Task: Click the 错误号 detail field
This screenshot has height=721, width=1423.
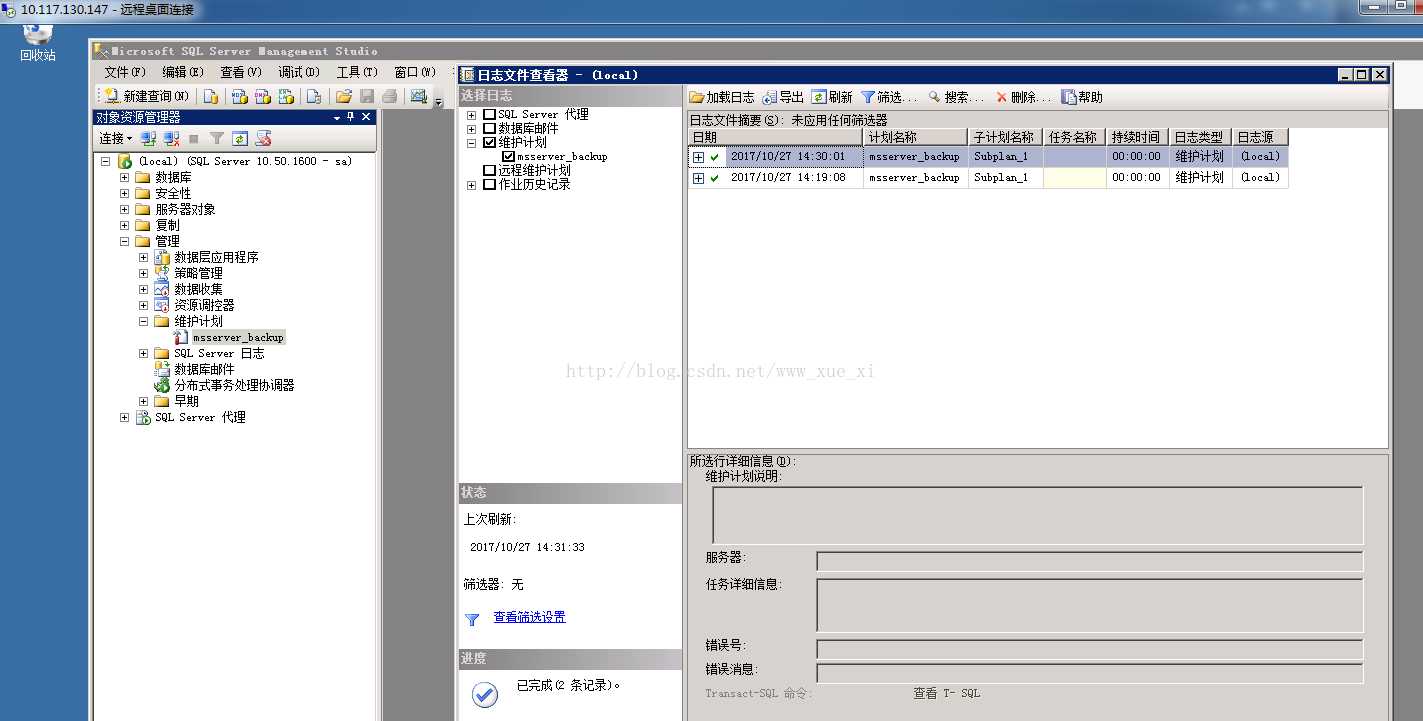Action: coord(1089,649)
